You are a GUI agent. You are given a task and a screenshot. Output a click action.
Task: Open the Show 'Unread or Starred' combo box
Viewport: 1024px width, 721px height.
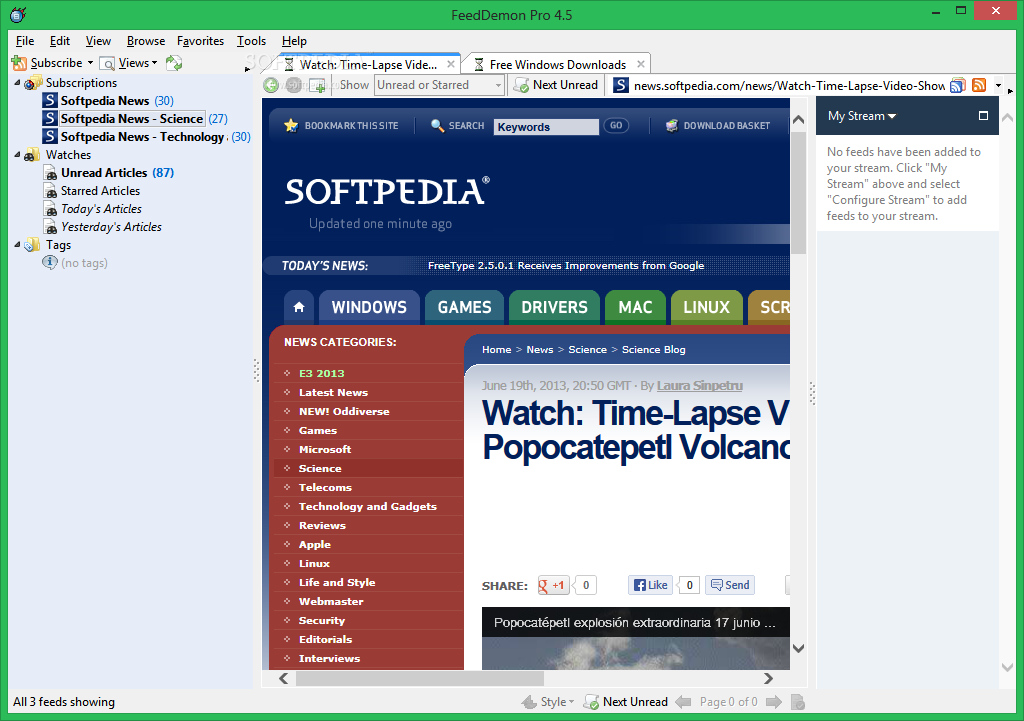(x=439, y=85)
